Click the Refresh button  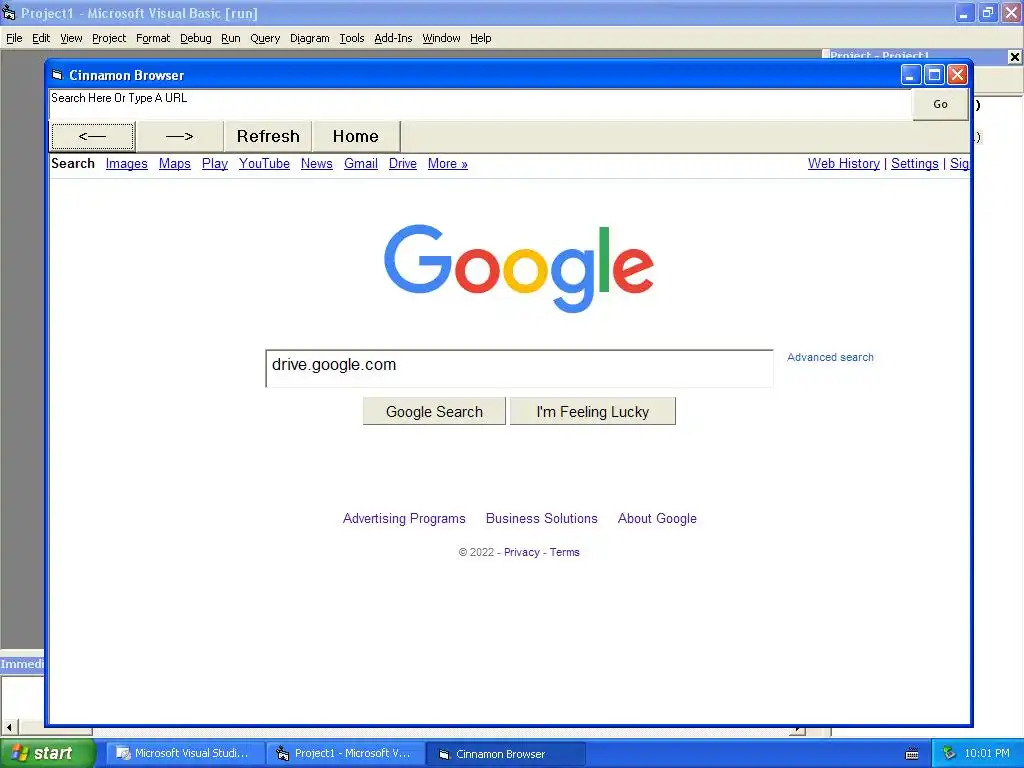[268, 136]
